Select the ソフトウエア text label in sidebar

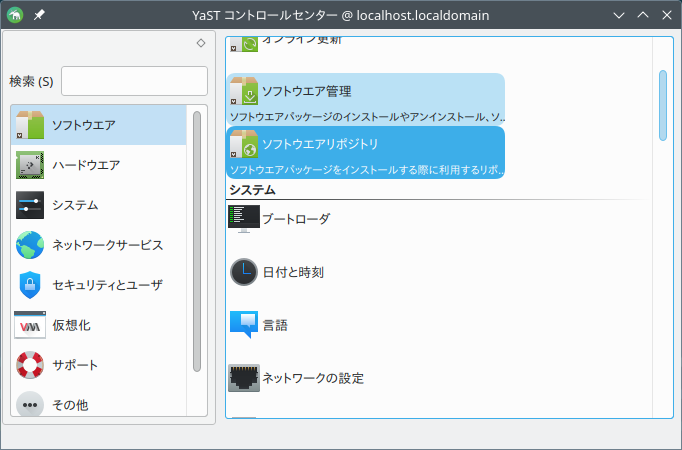click(x=84, y=125)
